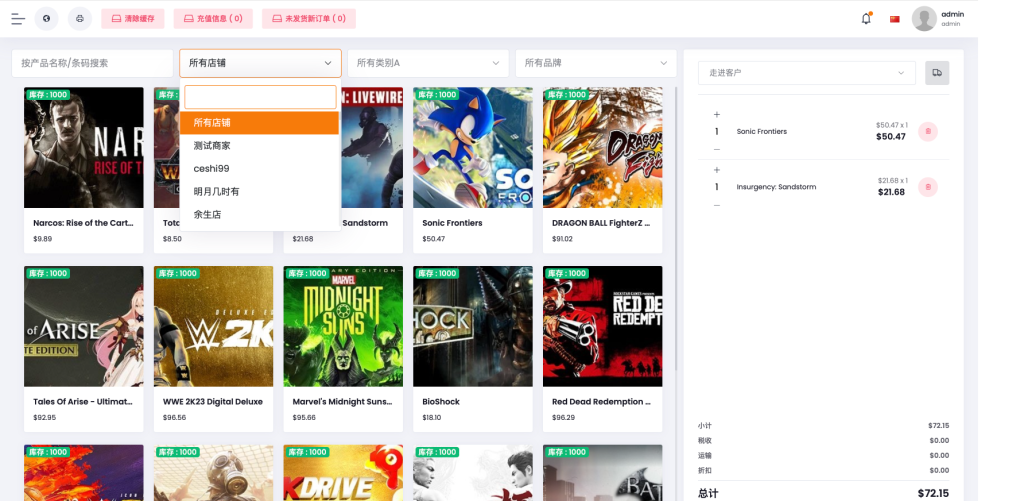Image resolution: width=1024 pixels, height=501 pixels.
Task: Select 测试商家 shop option
Action: [x=259, y=146]
